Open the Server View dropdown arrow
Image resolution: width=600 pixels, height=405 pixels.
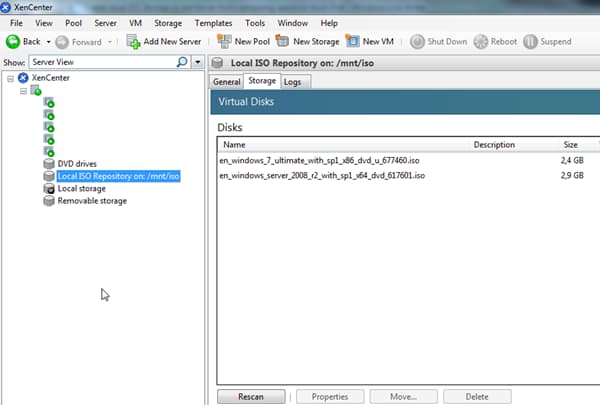197,62
